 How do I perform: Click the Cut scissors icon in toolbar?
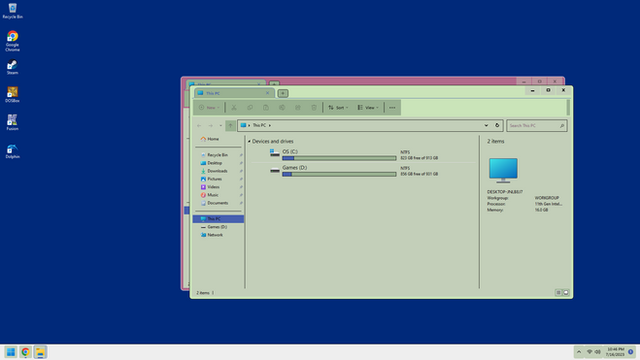tap(234, 107)
